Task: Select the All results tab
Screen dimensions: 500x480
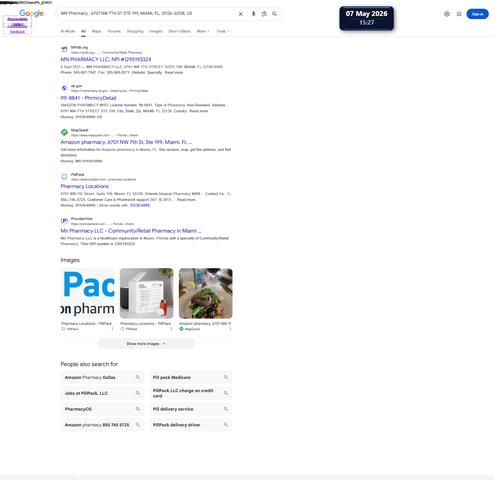Action: pyautogui.click(x=83, y=31)
